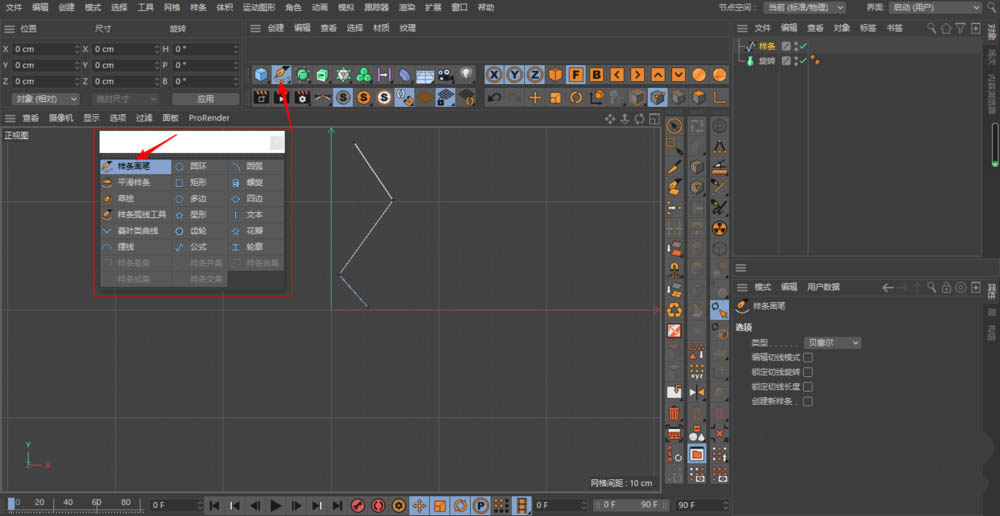The width and height of the screenshot is (1000, 516).
Task: Select the Rotate tool icon
Action: [576, 98]
